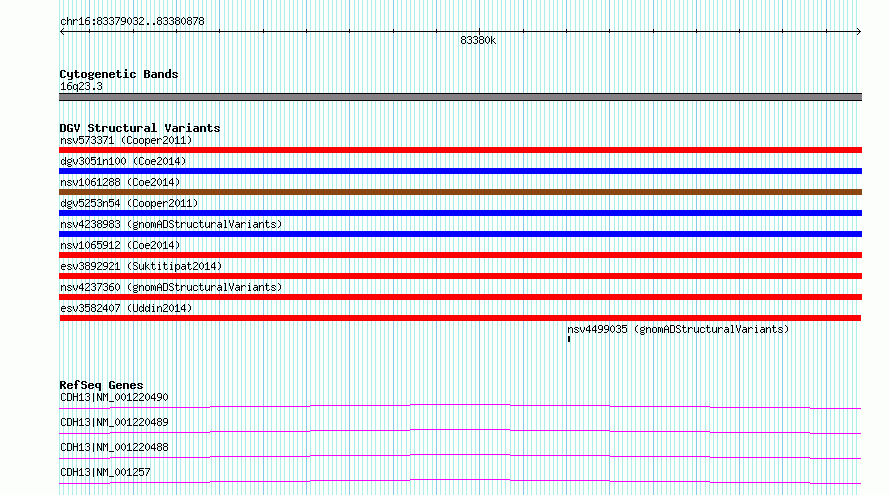Click the CDH13|NM_001220488 magenta gene line
The image size is (890, 495).
[x=460, y=456]
